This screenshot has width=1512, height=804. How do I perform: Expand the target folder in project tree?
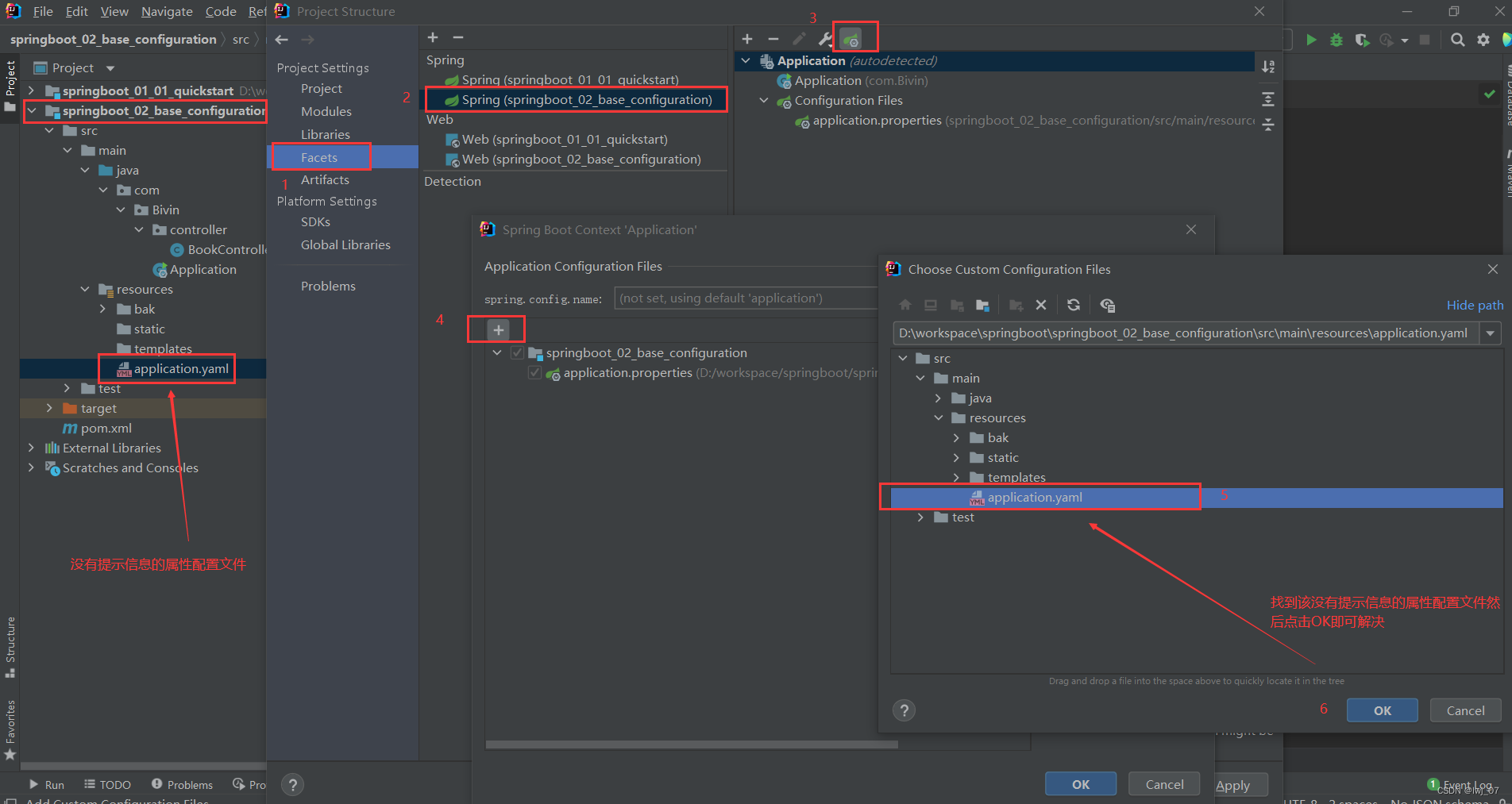pos(49,409)
